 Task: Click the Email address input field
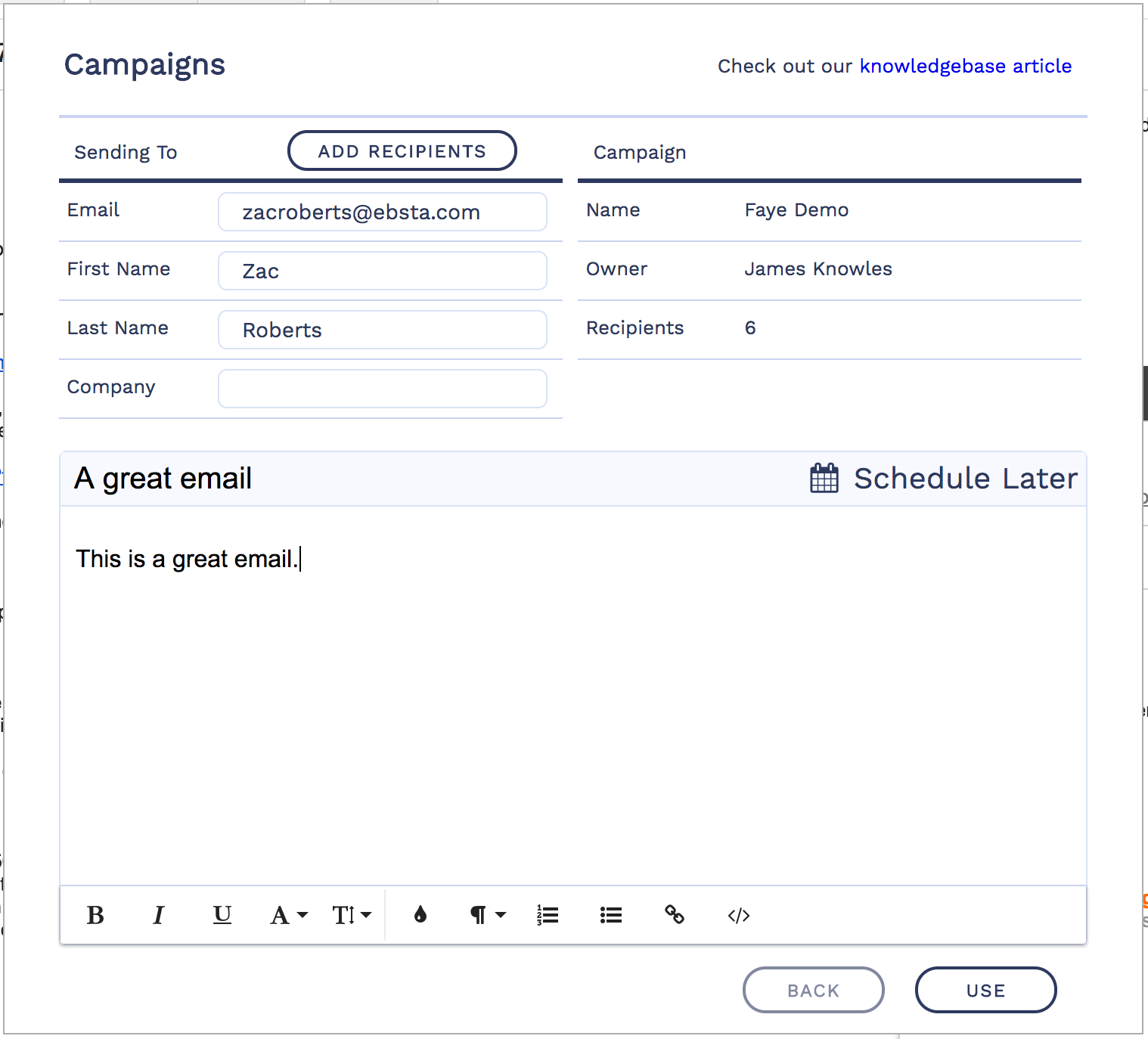(x=382, y=212)
